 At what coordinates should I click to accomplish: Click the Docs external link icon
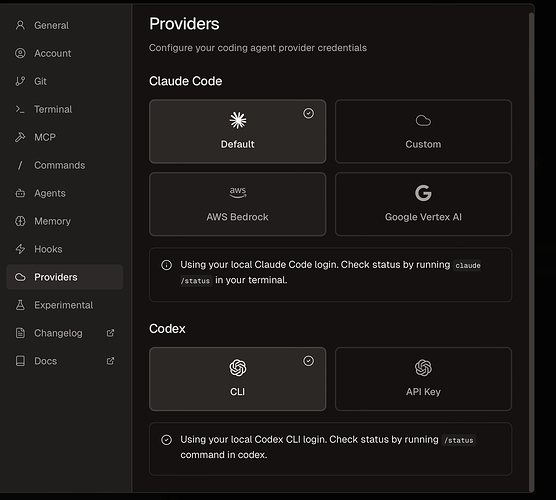[111, 361]
